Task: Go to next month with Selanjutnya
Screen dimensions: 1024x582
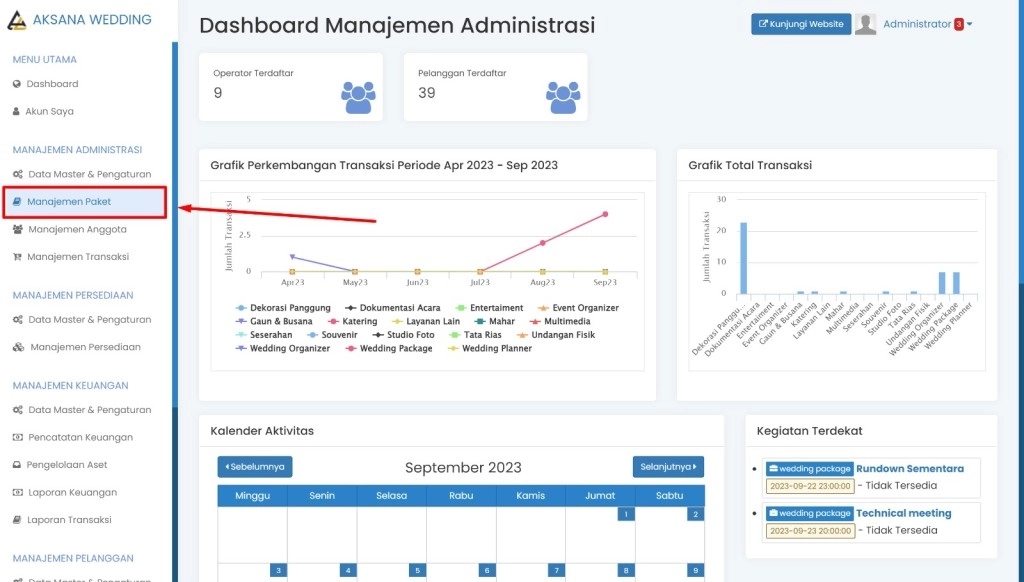Action: coord(668,467)
